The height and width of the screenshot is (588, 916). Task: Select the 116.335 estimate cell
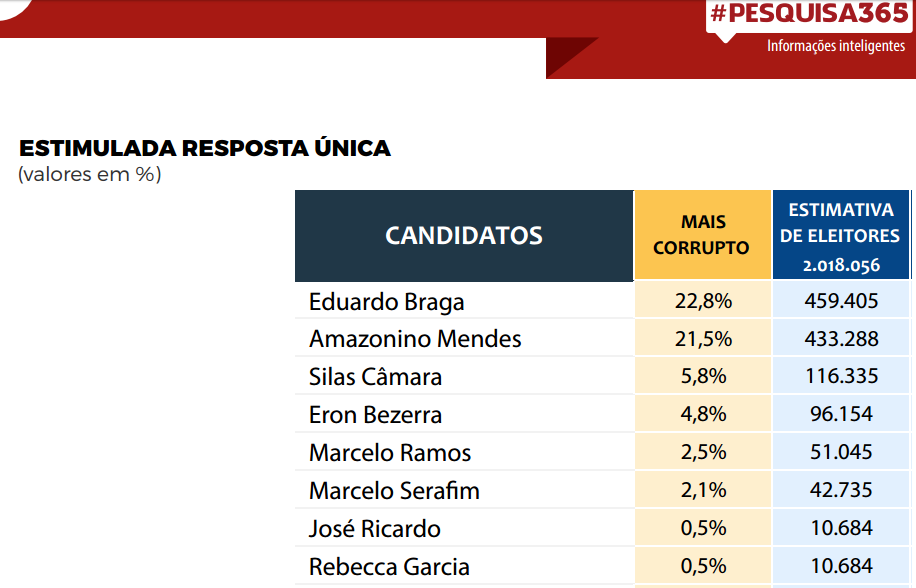(841, 376)
